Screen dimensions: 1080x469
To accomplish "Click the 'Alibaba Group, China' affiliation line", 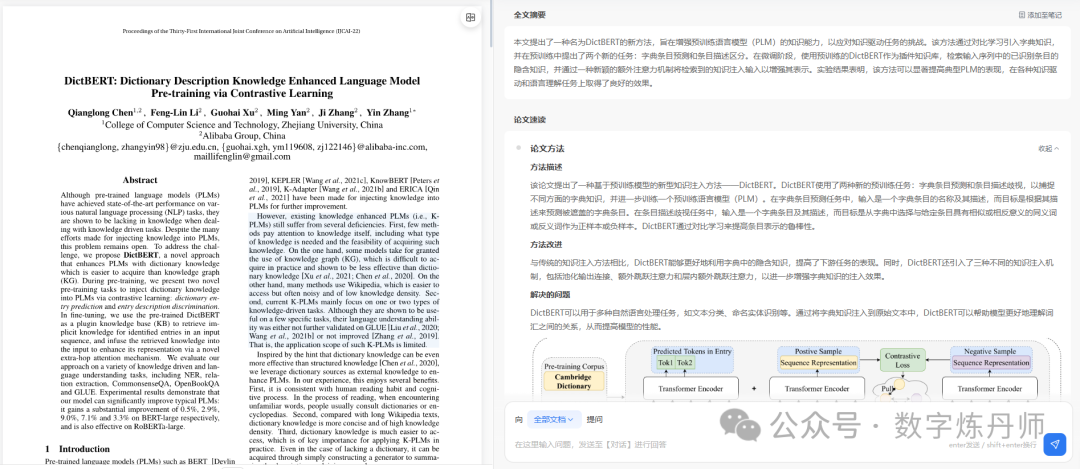I will [x=242, y=136].
